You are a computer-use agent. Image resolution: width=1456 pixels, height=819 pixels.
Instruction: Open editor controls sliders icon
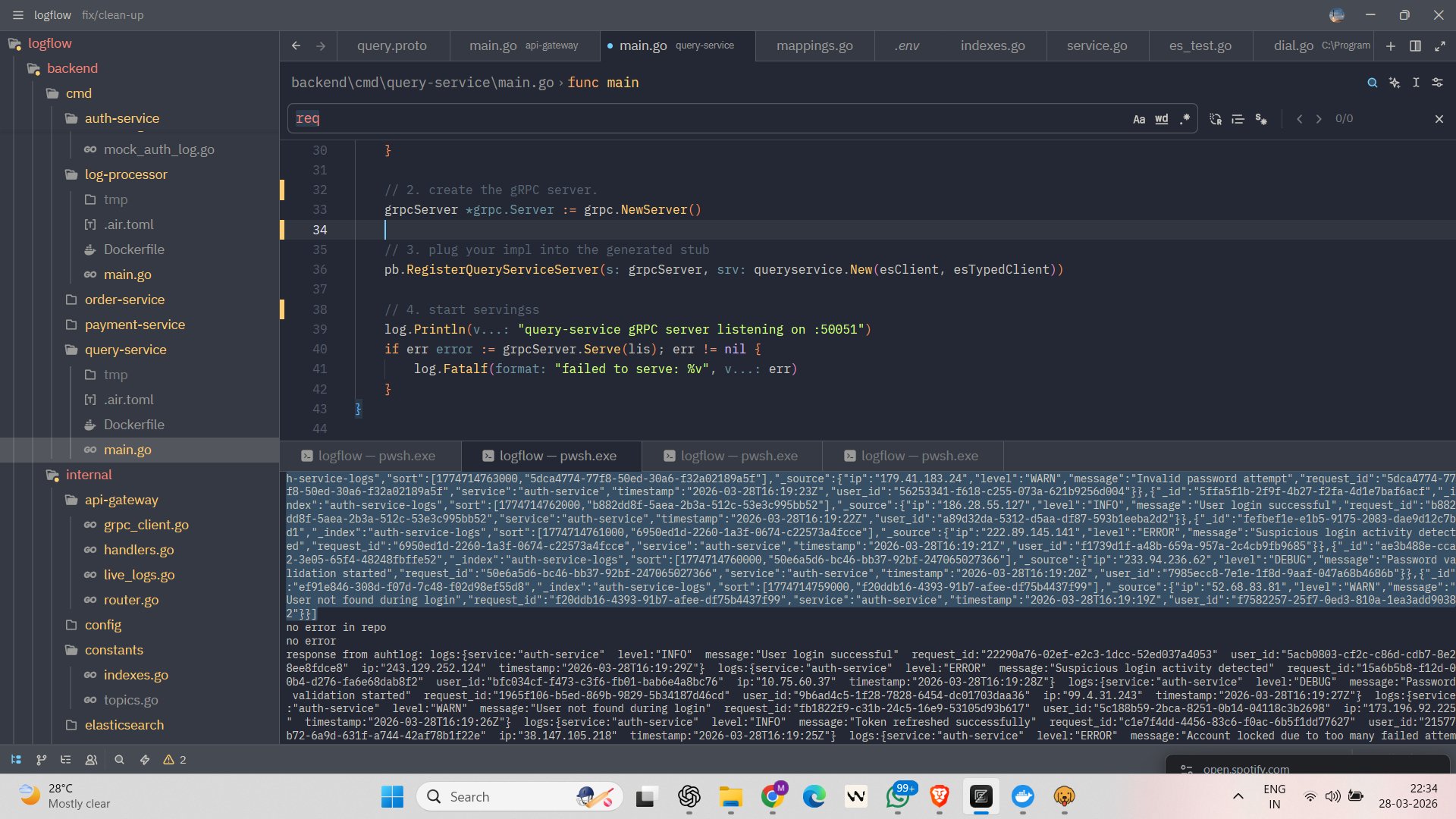click(1437, 83)
